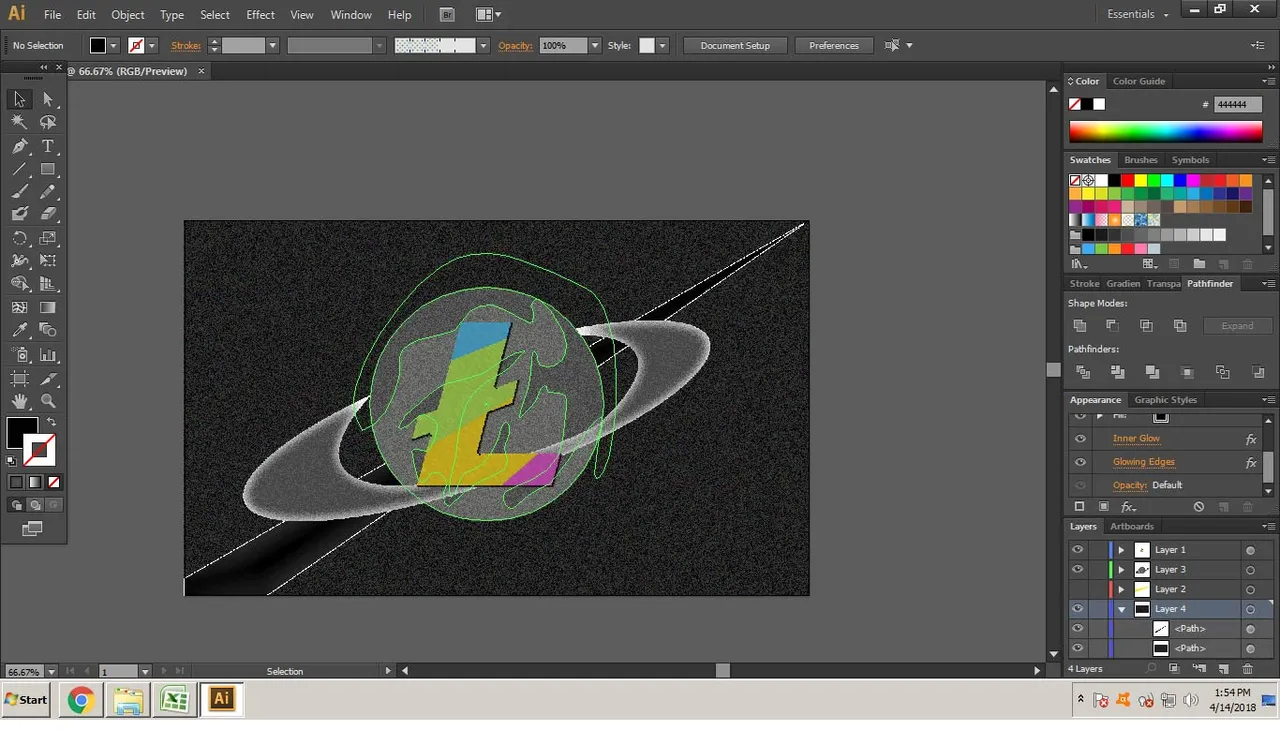Select the Paintbrush tool
Screen dimensions: 1280x730
[19, 192]
